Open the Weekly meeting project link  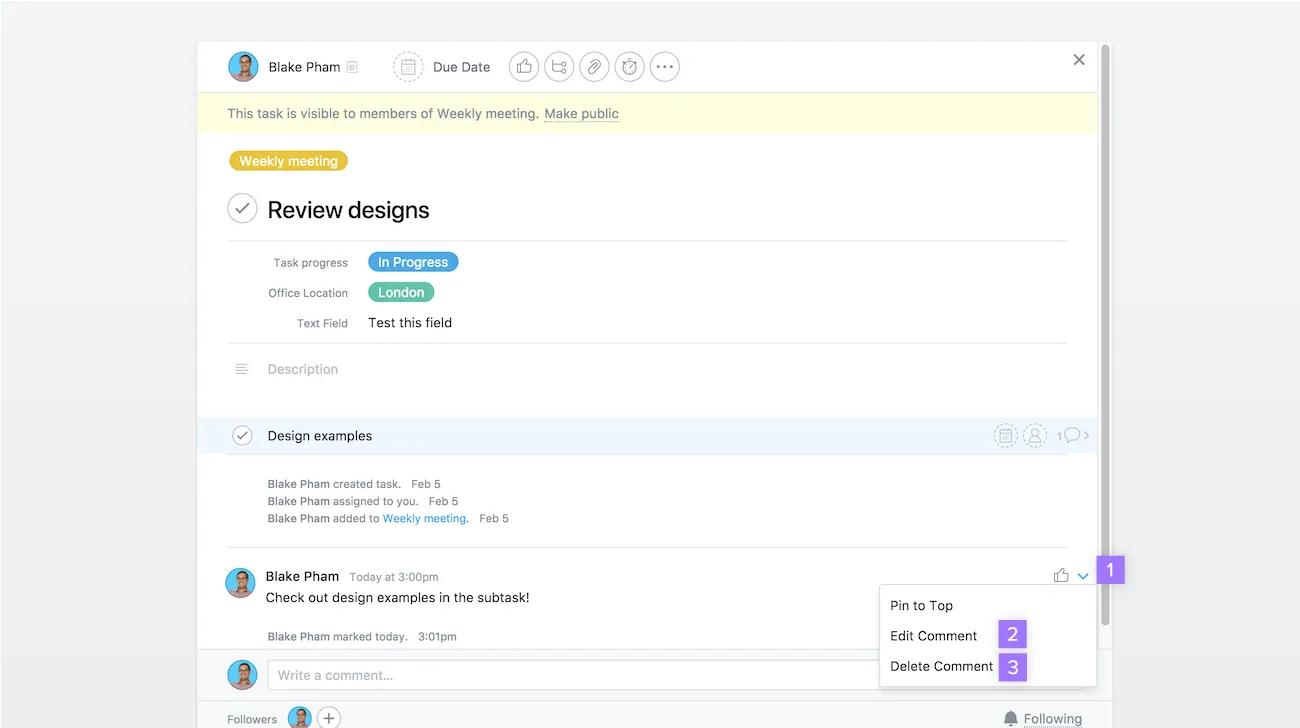pyautogui.click(x=425, y=518)
